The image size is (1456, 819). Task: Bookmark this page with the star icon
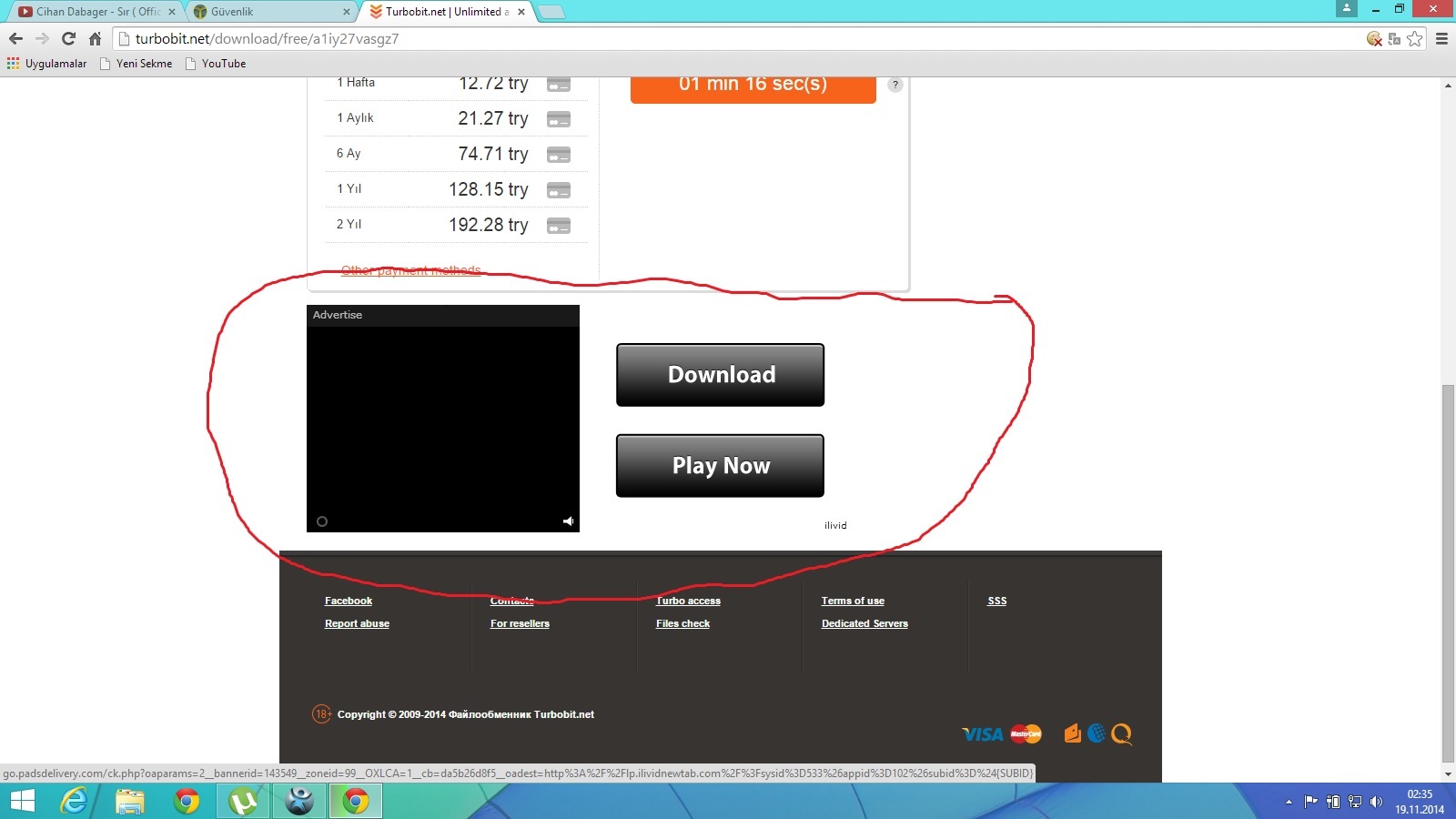[x=1414, y=39]
